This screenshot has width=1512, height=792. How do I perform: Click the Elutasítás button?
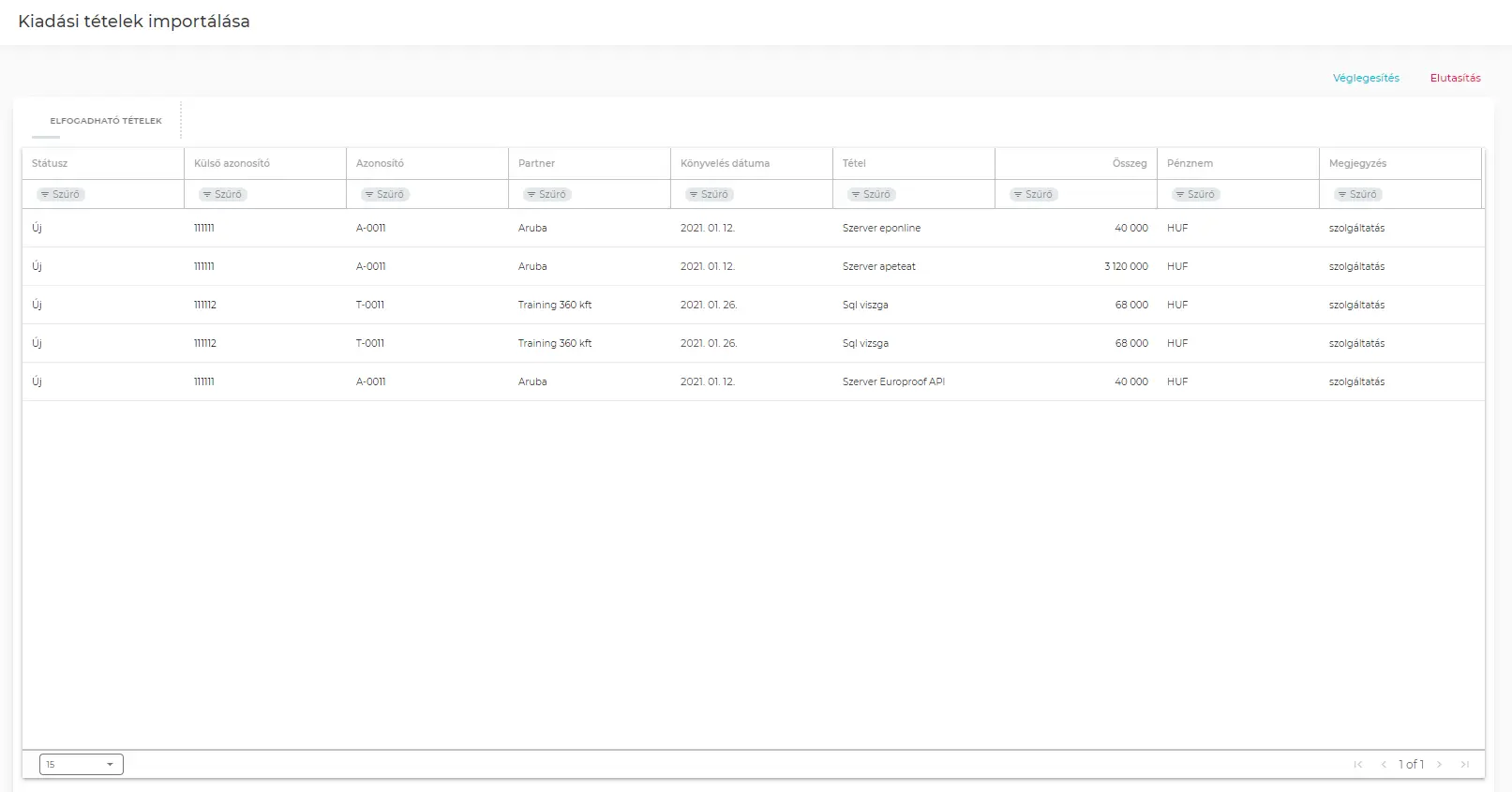click(1455, 78)
